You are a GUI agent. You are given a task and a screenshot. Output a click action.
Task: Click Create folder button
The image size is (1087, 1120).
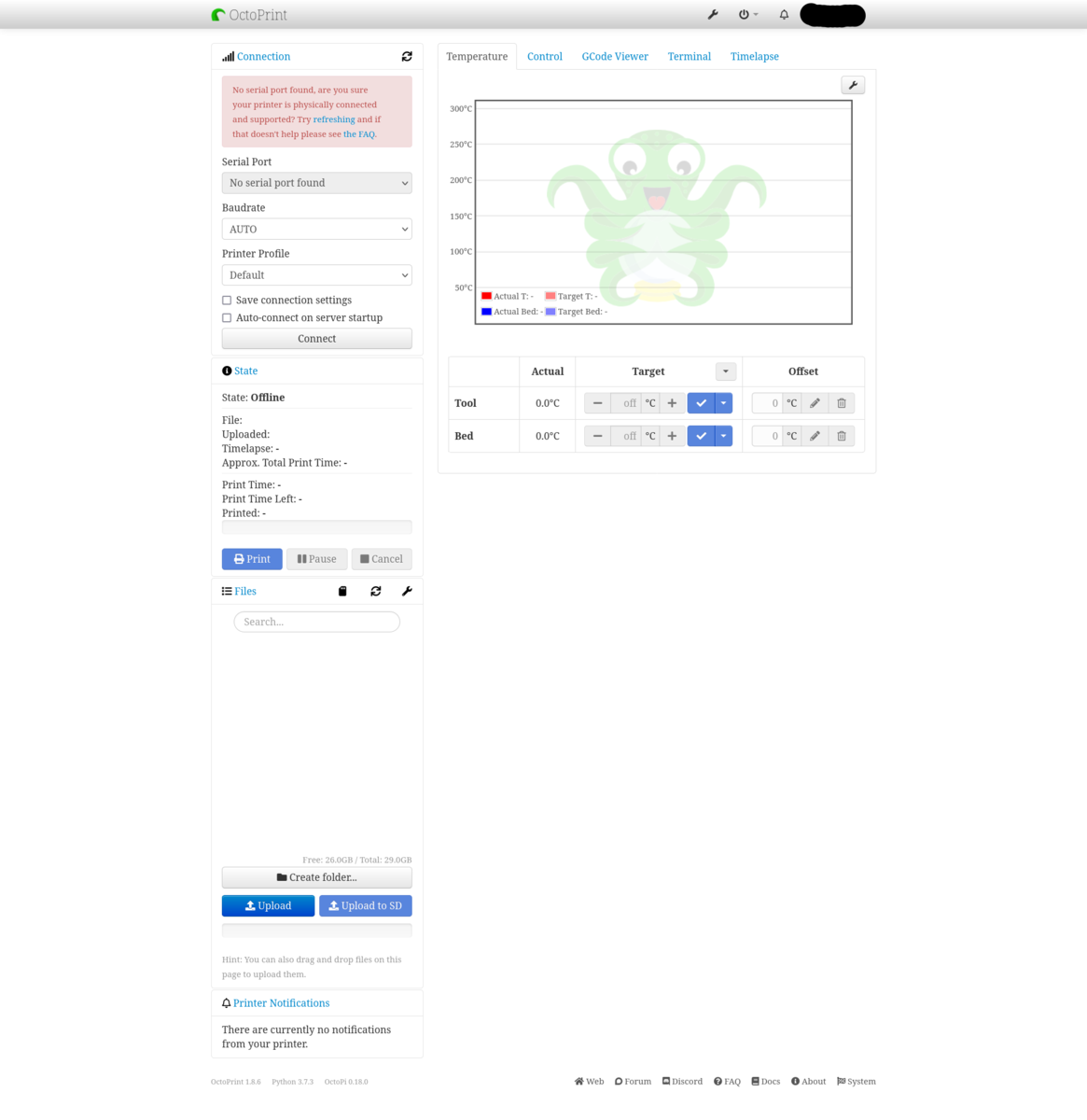[316, 877]
